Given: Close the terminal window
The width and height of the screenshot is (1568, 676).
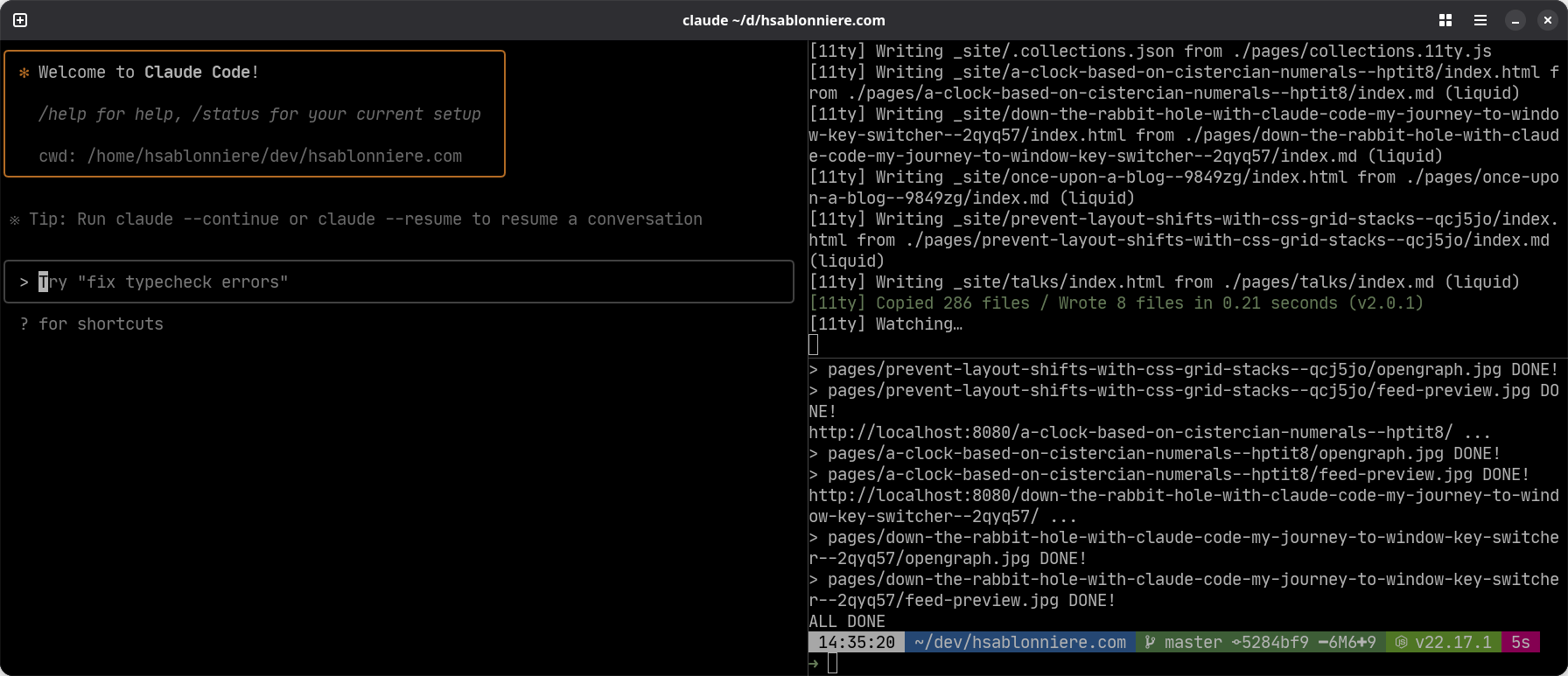Looking at the screenshot, I should pos(1547,20).
